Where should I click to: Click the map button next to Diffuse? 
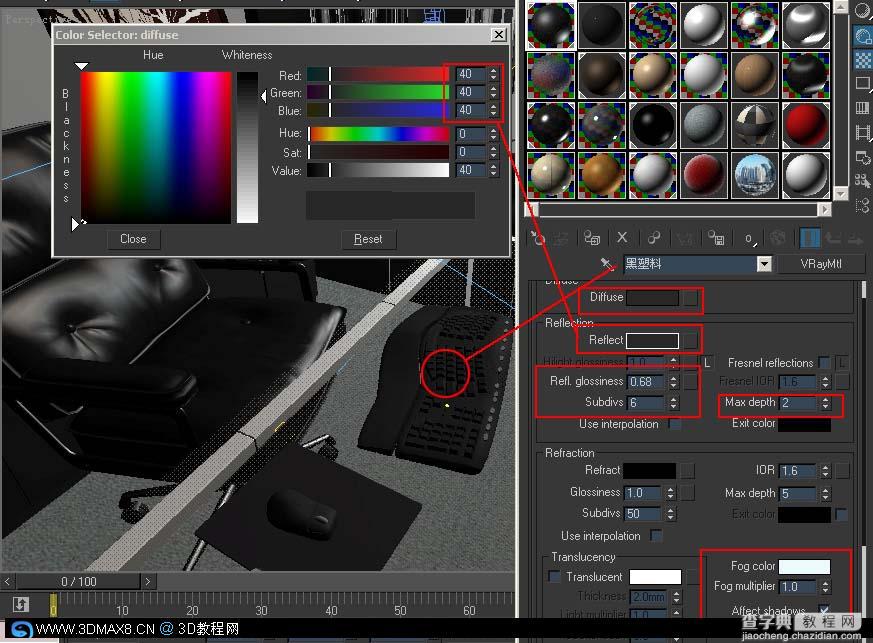pyautogui.click(x=691, y=298)
